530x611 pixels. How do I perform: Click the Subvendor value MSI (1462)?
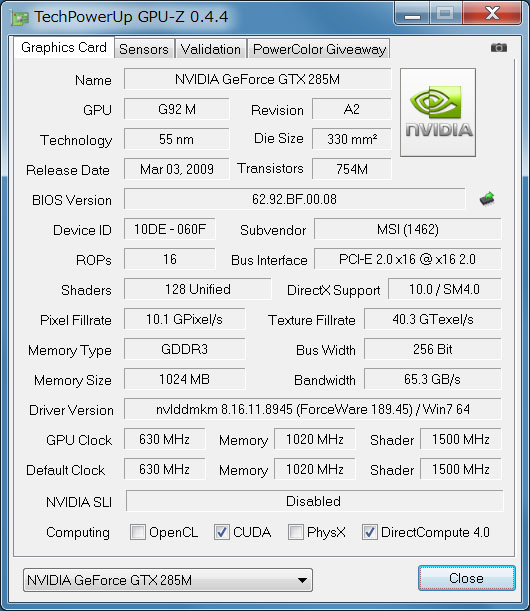[408, 229]
